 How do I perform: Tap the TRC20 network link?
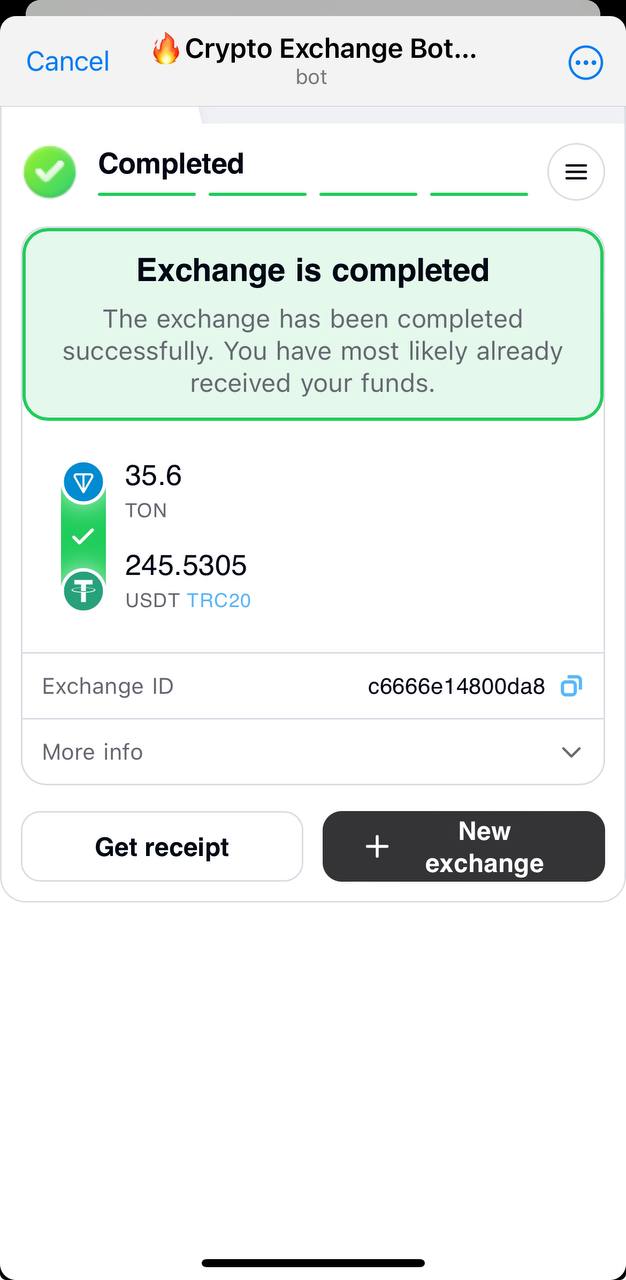(x=219, y=601)
